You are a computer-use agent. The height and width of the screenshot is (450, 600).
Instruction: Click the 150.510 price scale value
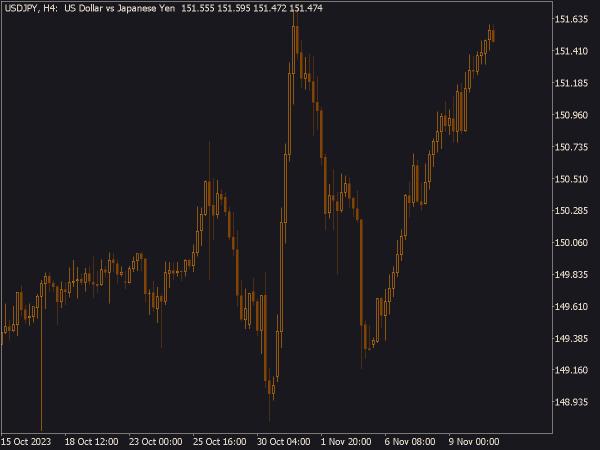(571, 179)
